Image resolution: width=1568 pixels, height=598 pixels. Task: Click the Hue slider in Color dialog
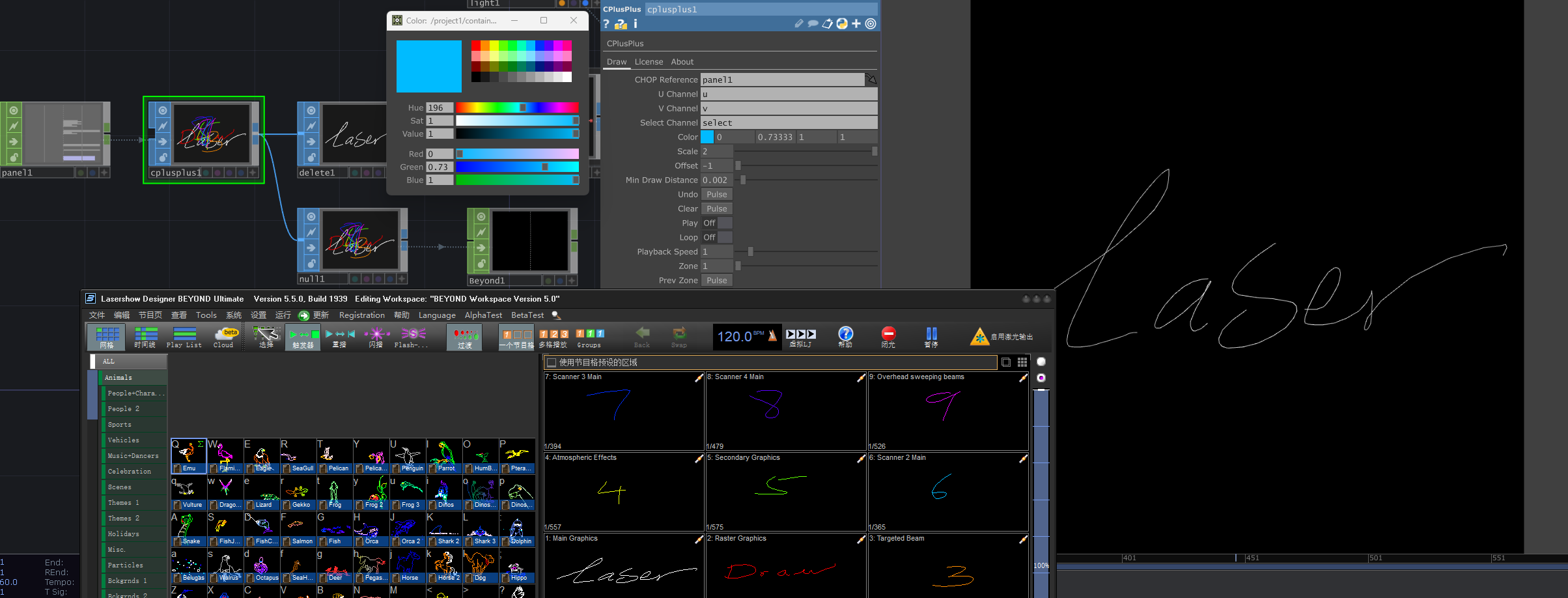pyautogui.click(x=517, y=107)
